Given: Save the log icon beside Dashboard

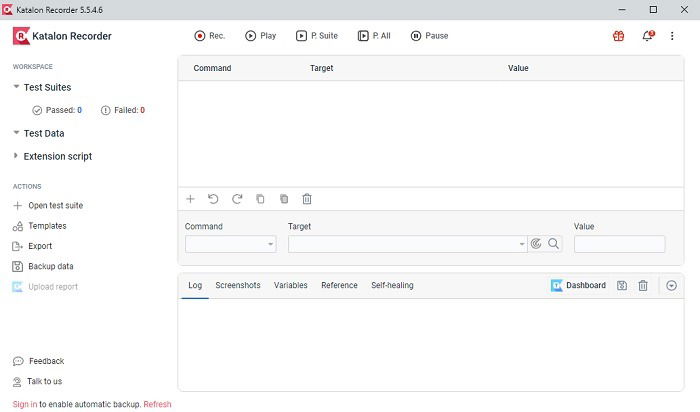Looking at the screenshot, I should click(622, 286).
